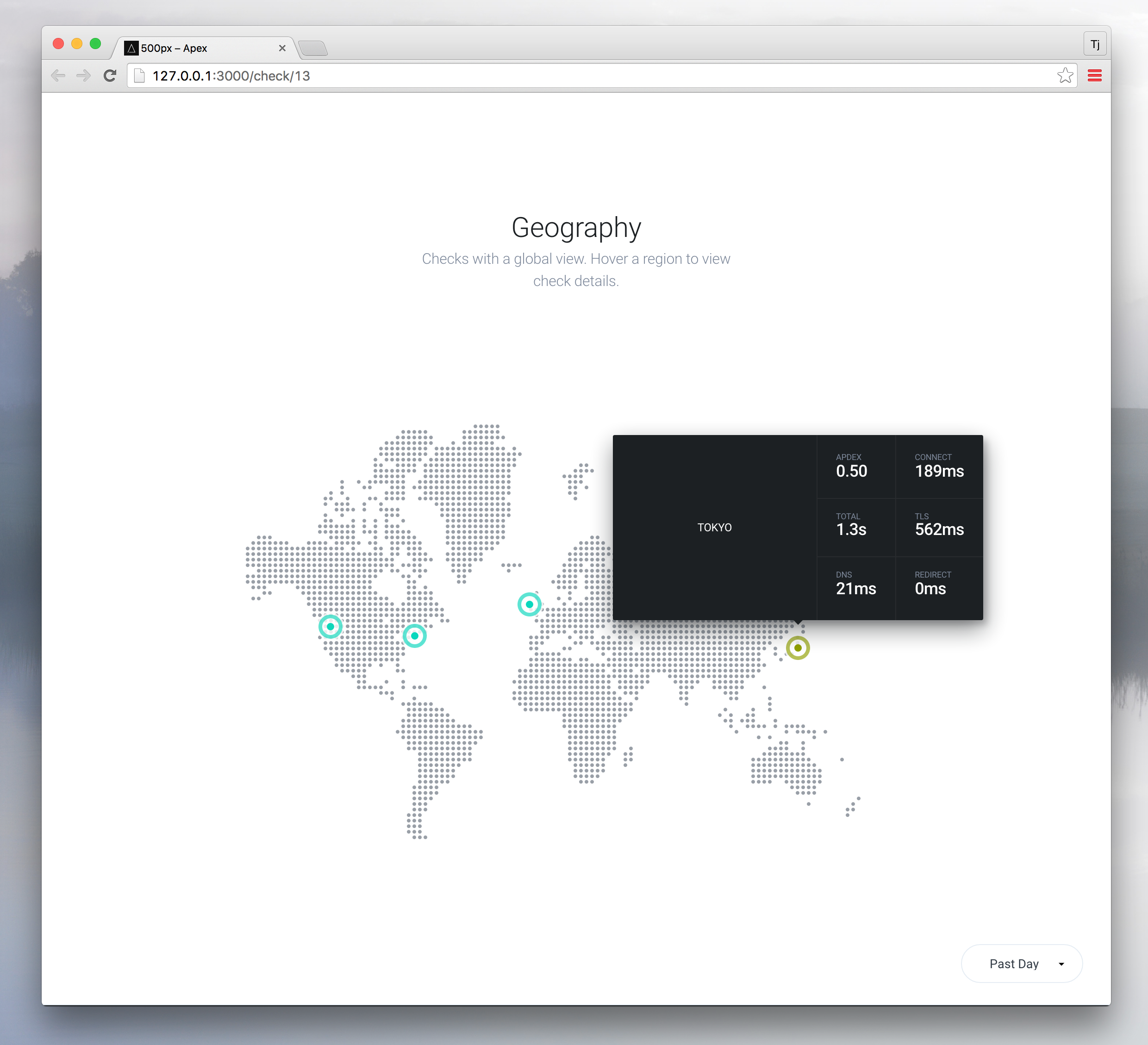Select the US west coast region marker
The image size is (1148, 1045).
[x=330, y=627]
